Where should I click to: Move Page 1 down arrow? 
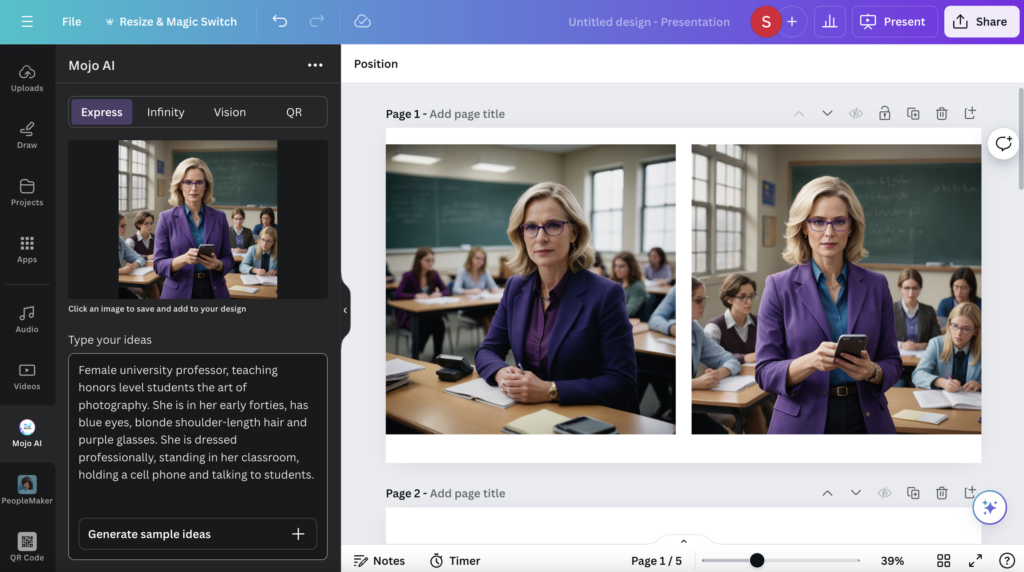pos(827,114)
